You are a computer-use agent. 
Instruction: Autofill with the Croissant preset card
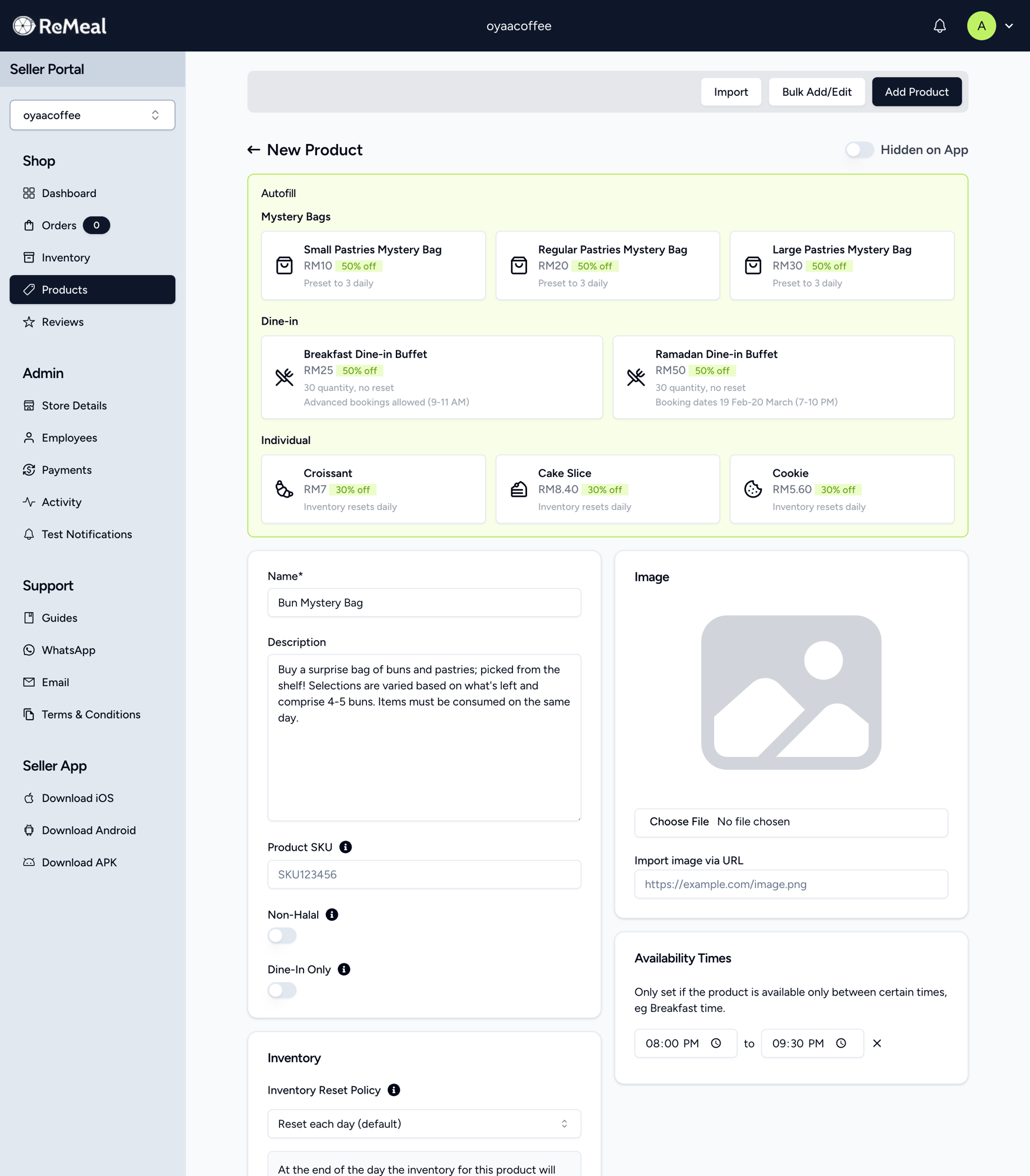tap(373, 489)
